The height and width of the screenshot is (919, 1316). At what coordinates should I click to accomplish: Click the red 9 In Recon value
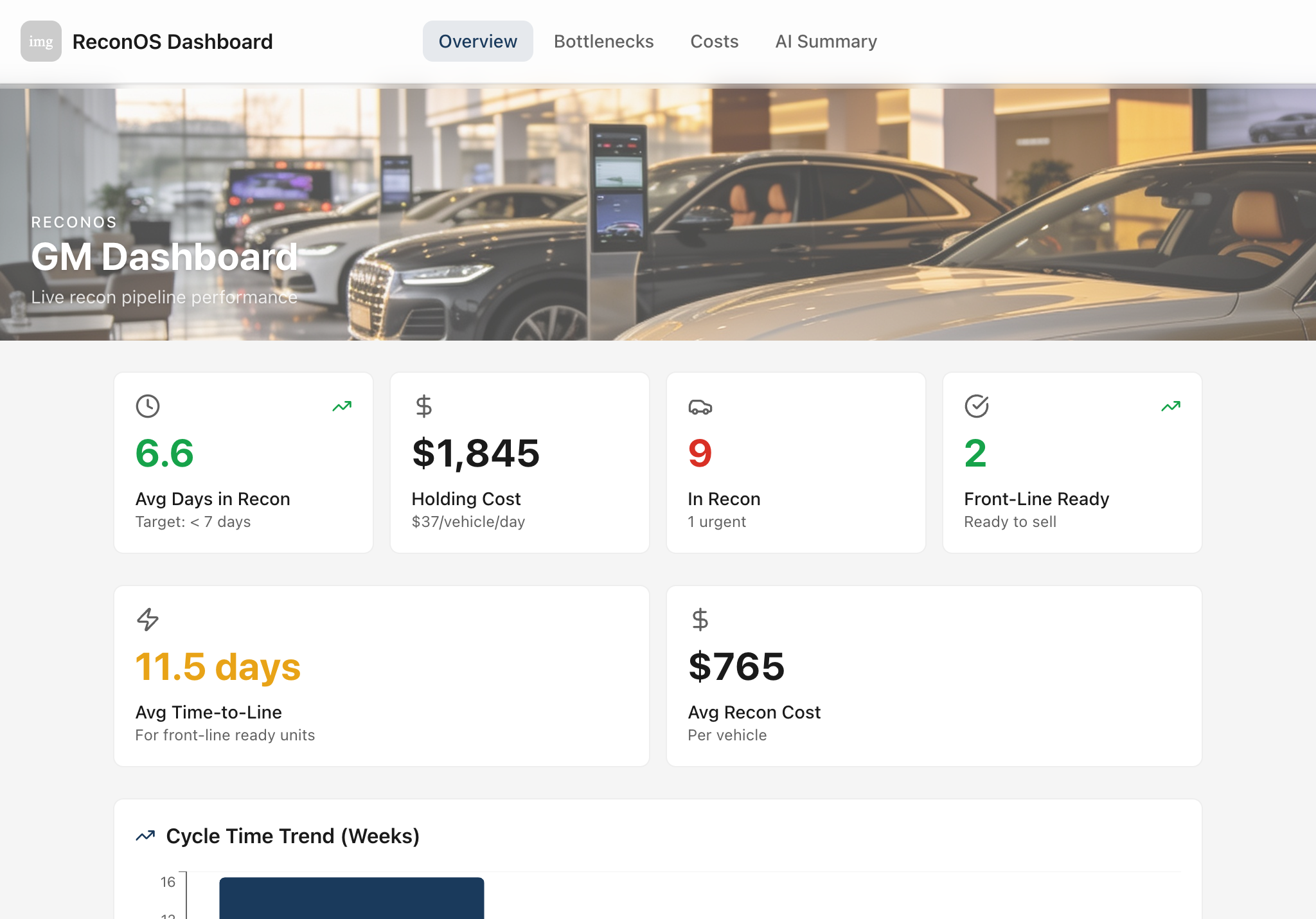pyautogui.click(x=700, y=453)
